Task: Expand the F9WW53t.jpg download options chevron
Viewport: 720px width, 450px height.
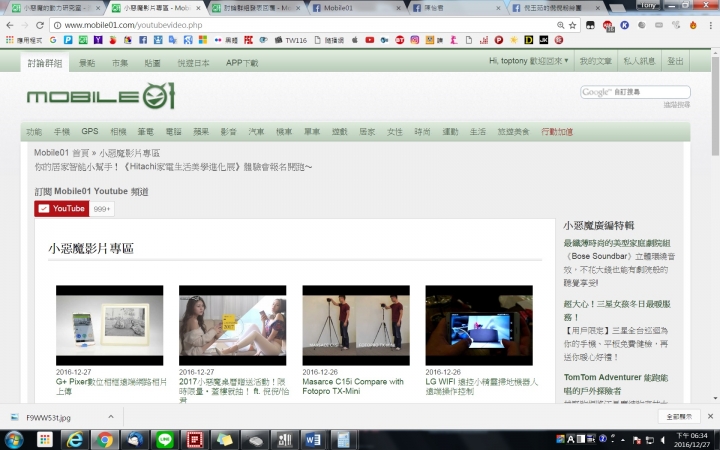Action: pyautogui.click(x=111, y=417)
